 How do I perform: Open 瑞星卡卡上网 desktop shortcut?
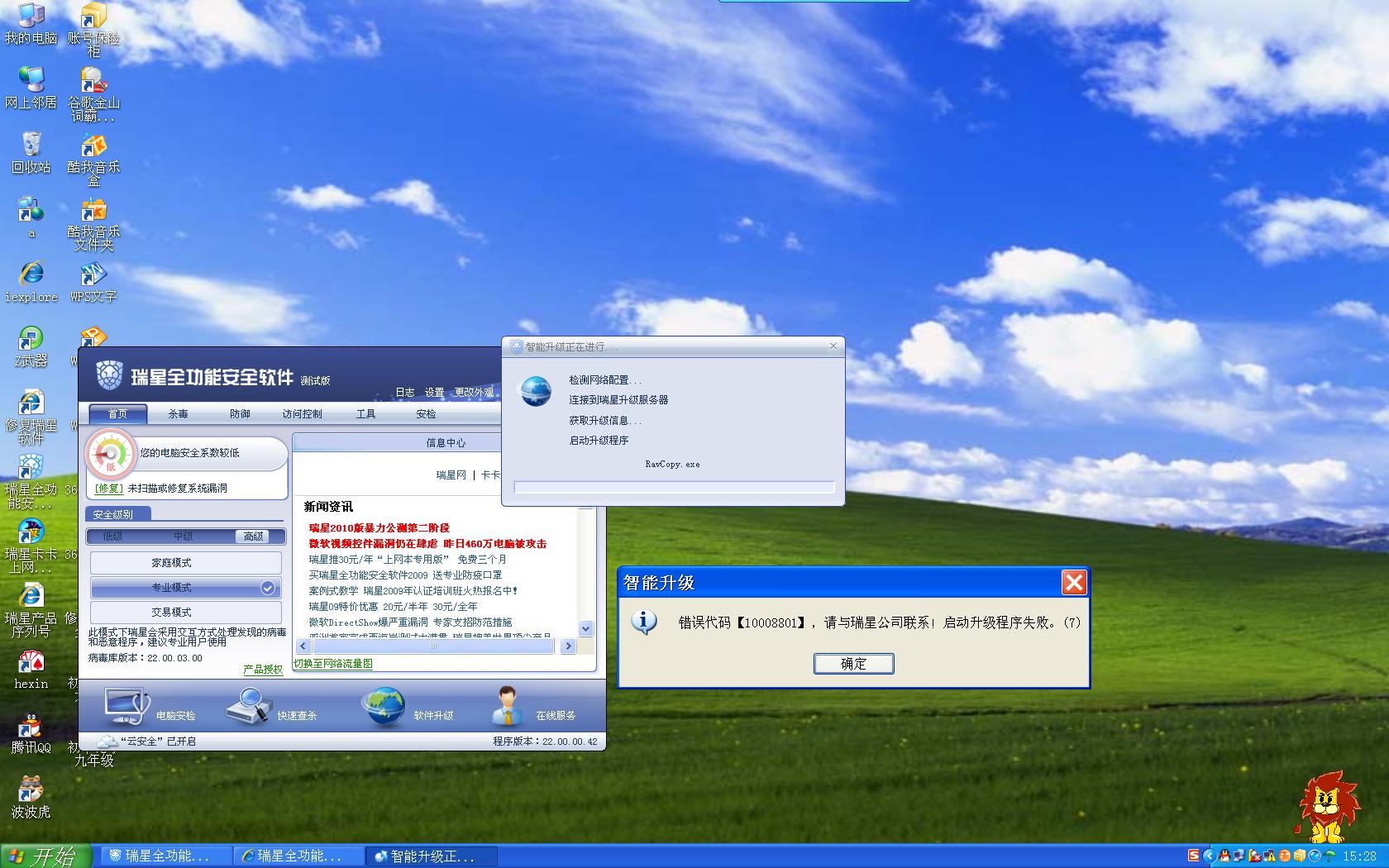click(x=31, y=546)
